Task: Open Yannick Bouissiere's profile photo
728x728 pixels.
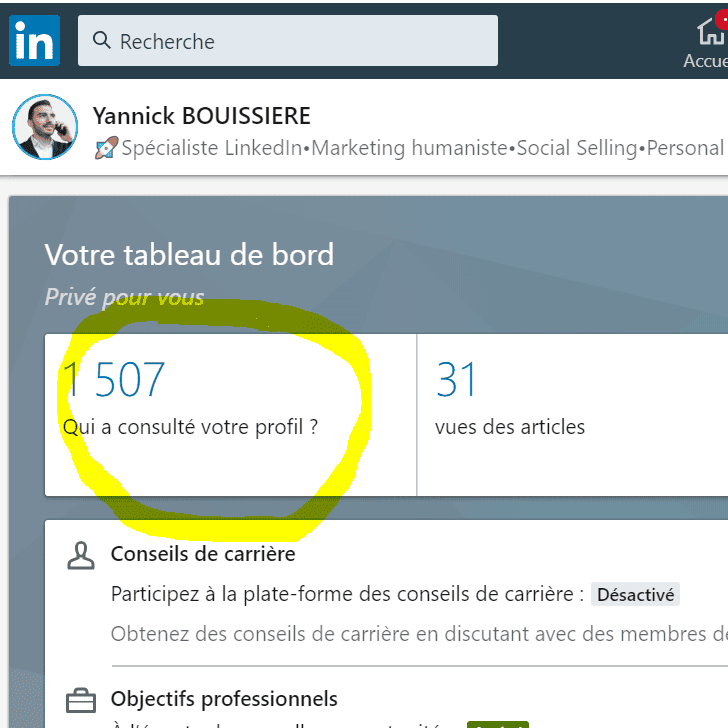Action: (x=45, y=127)
